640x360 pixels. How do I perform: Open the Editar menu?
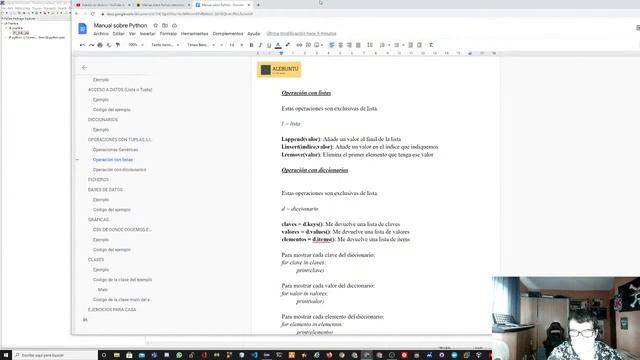119,33
